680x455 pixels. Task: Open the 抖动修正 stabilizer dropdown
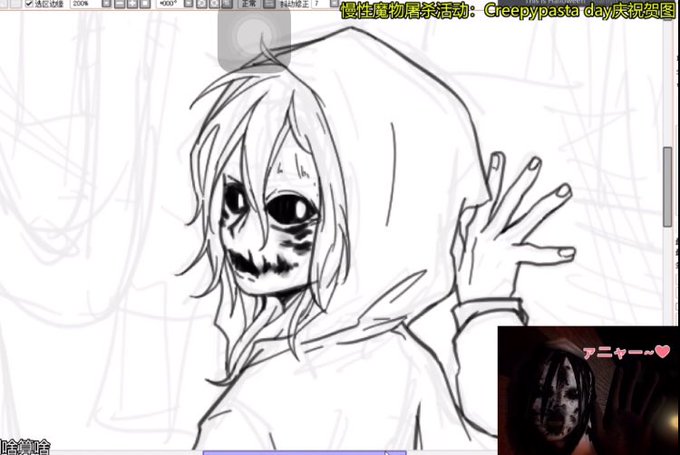(334, 3)
